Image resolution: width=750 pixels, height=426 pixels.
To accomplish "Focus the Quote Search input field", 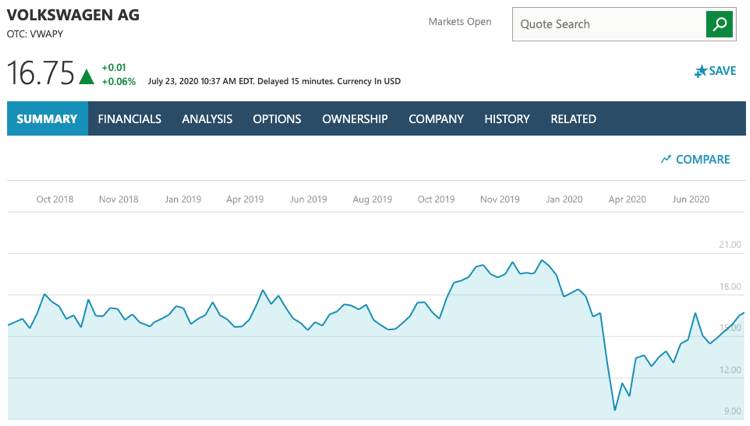I will (x=608, y=24).
